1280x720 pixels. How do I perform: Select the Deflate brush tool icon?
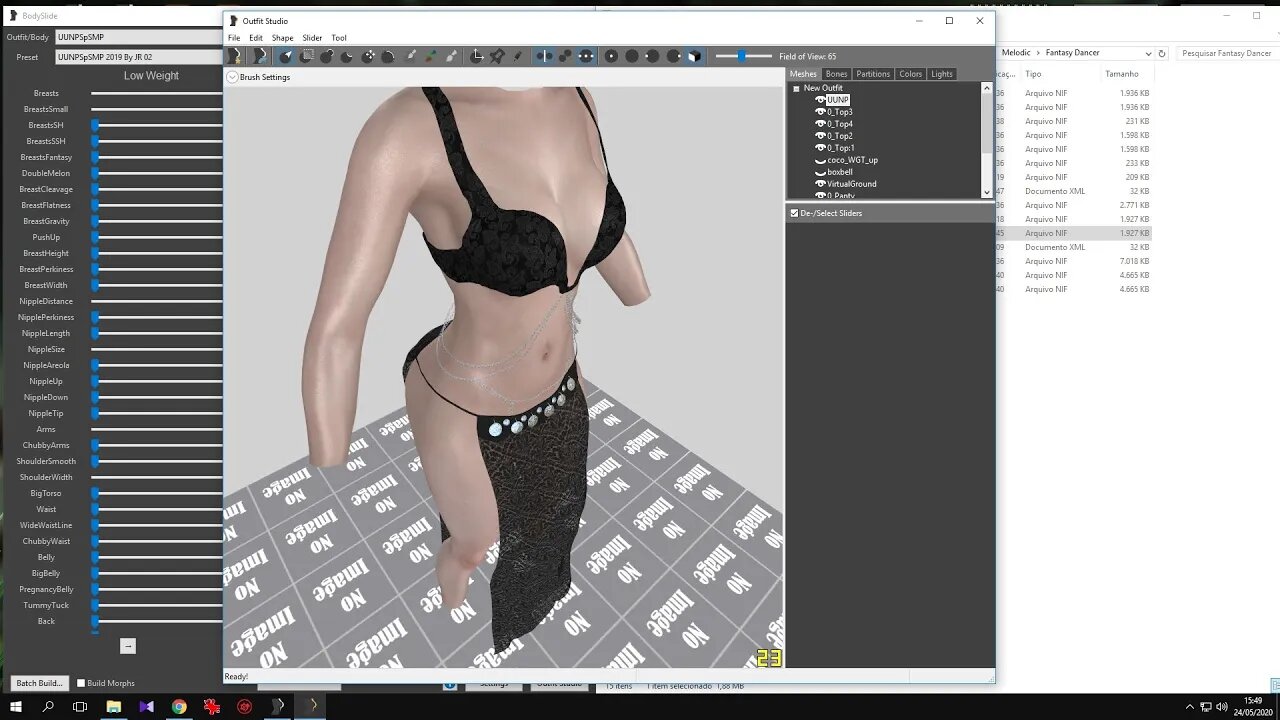pyautogui.click(x=347, y=56)
